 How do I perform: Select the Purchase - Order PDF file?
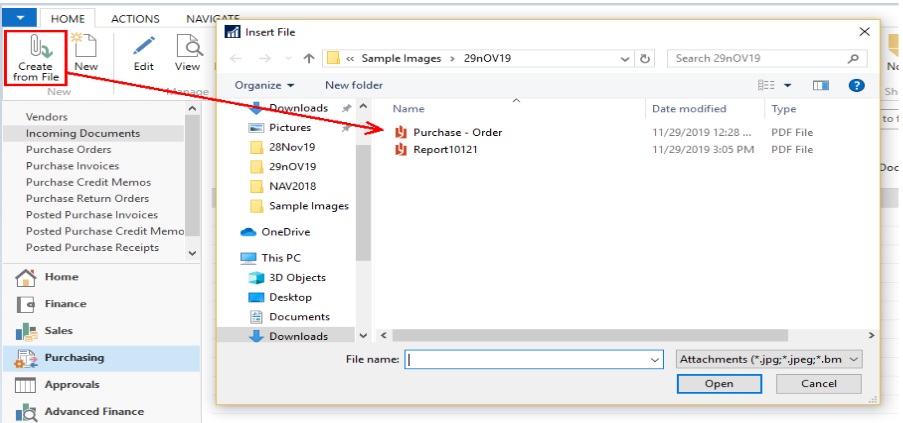pyautogui.click(x=457, y=132)
